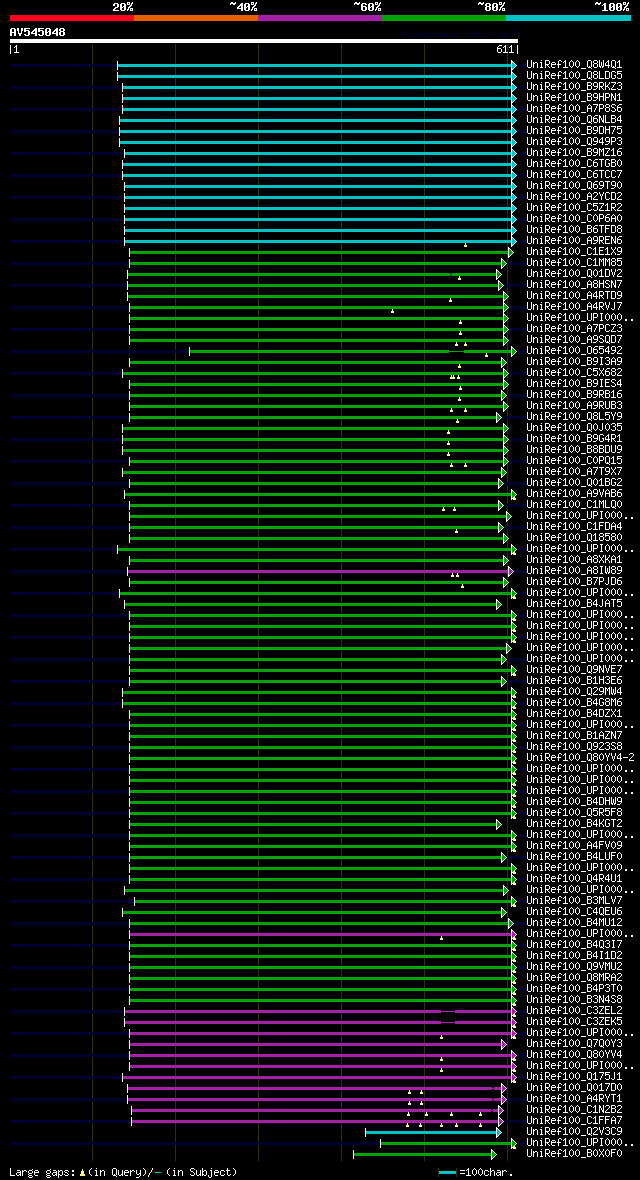The height and width of the screenshot is (1180, 640).
Task: Select hit UniRef100_Q80YV4-2
Action: (x=581, y=757)
